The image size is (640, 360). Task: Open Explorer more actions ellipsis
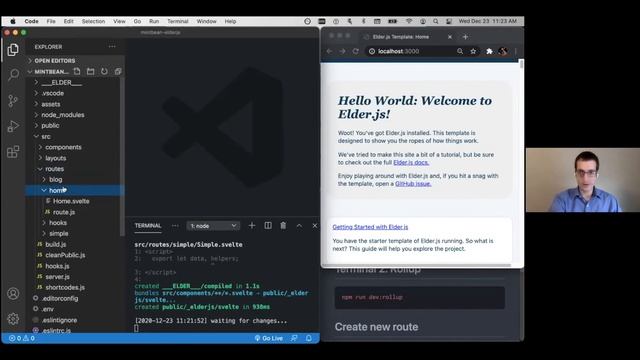[x=112, y=47]
